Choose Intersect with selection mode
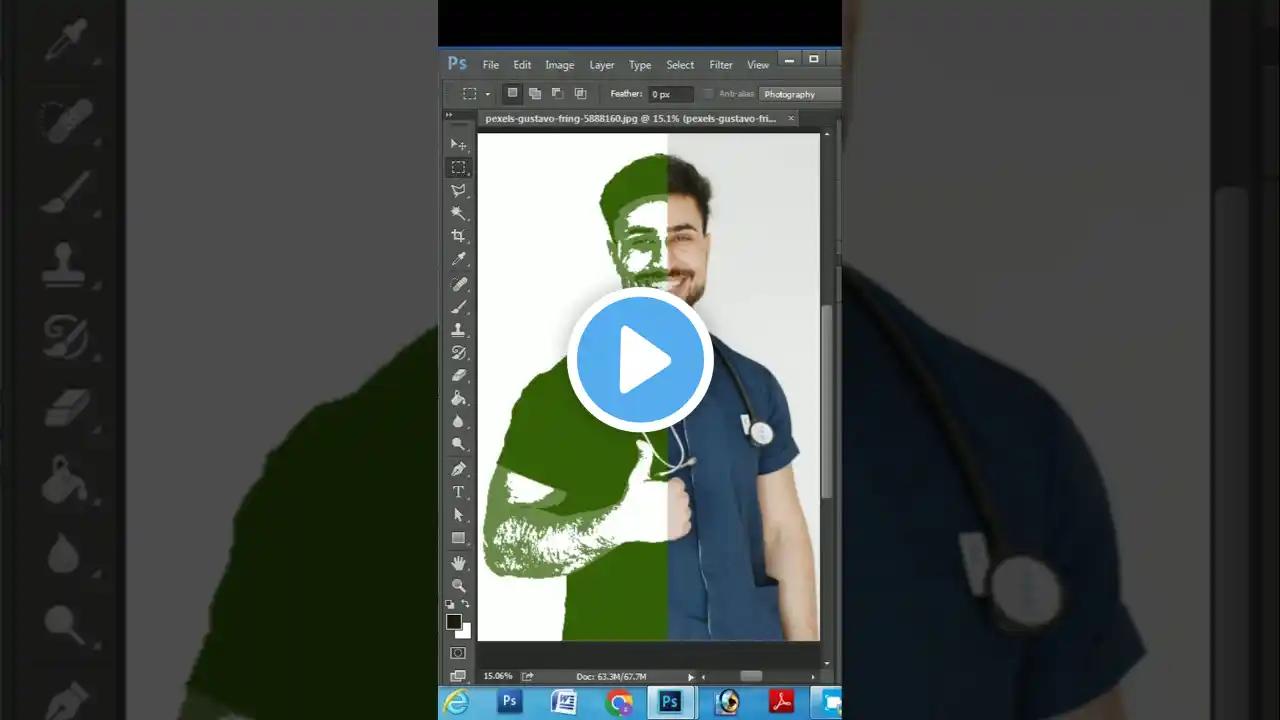This screenshot has height=720, width=1280. 580,93
